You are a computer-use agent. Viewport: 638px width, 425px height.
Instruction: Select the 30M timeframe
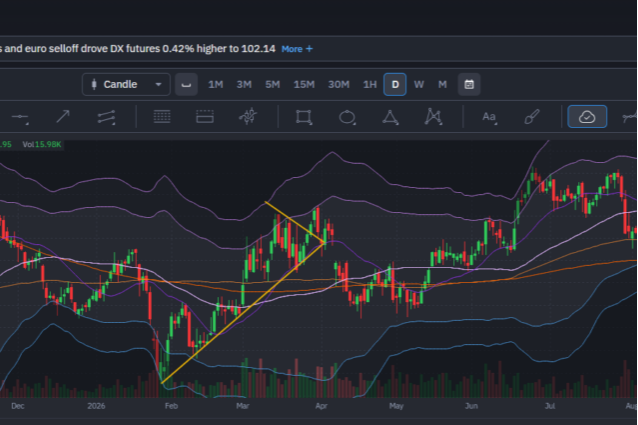339,85
